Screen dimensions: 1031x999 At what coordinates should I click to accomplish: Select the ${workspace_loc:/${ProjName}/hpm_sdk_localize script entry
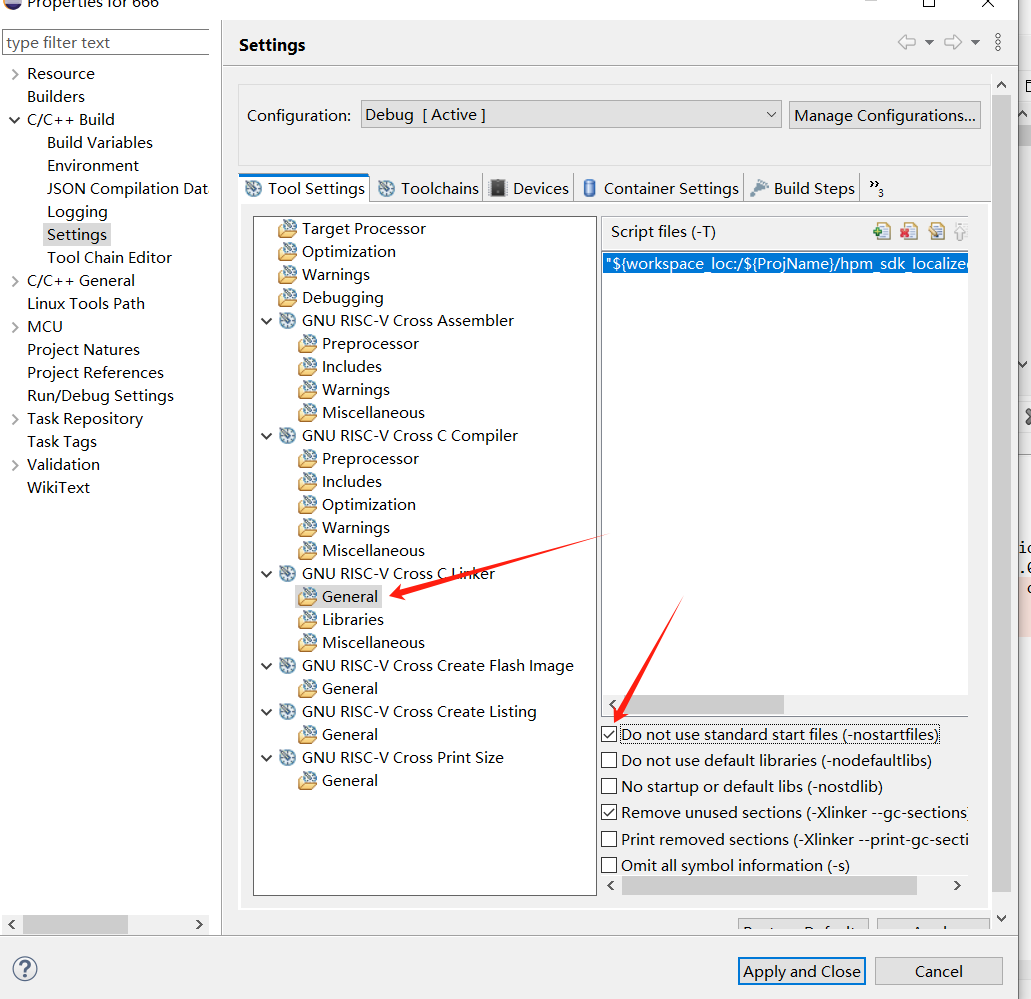point(785,264)
